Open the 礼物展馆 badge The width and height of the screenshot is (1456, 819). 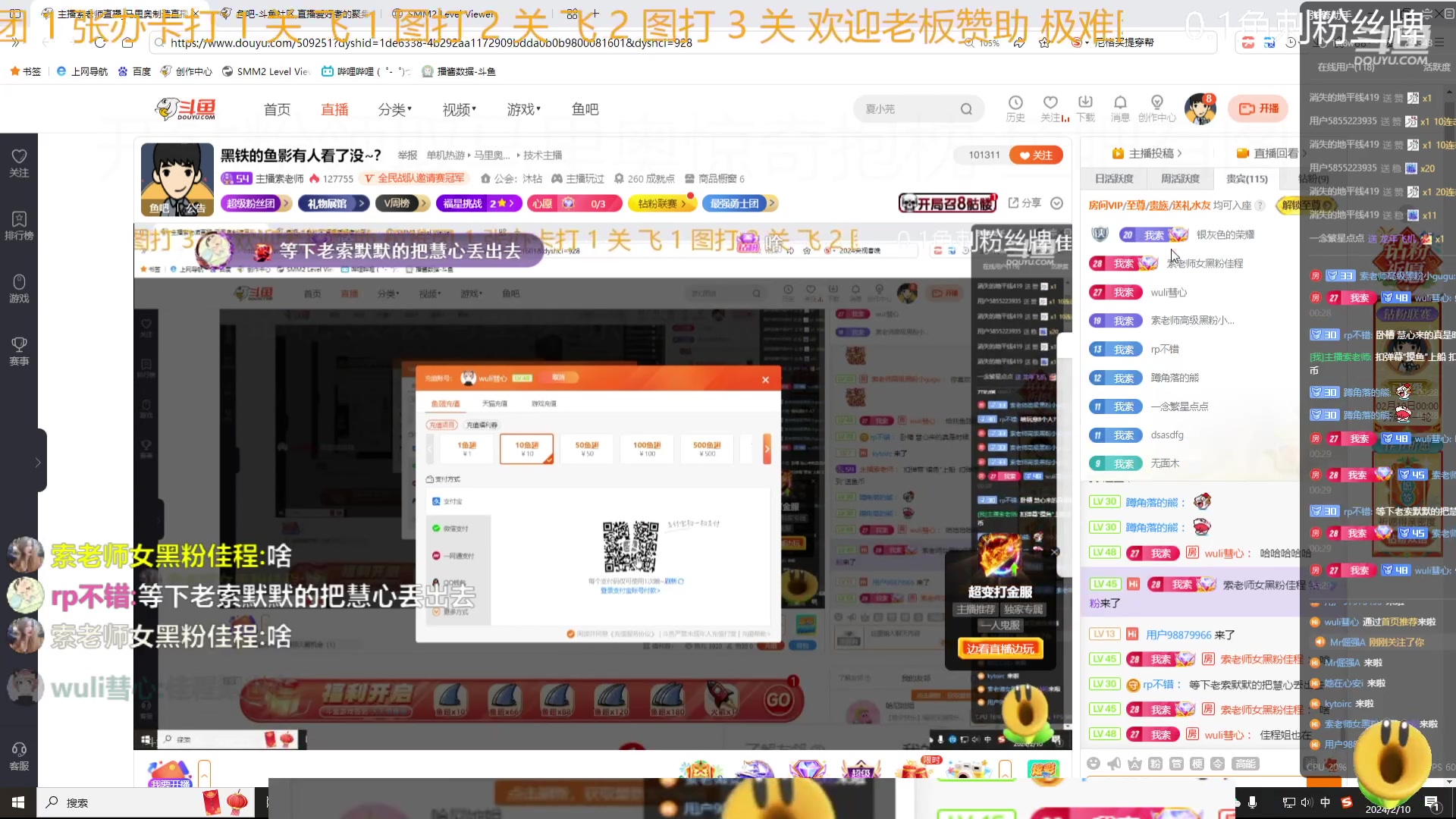(334, 203)
